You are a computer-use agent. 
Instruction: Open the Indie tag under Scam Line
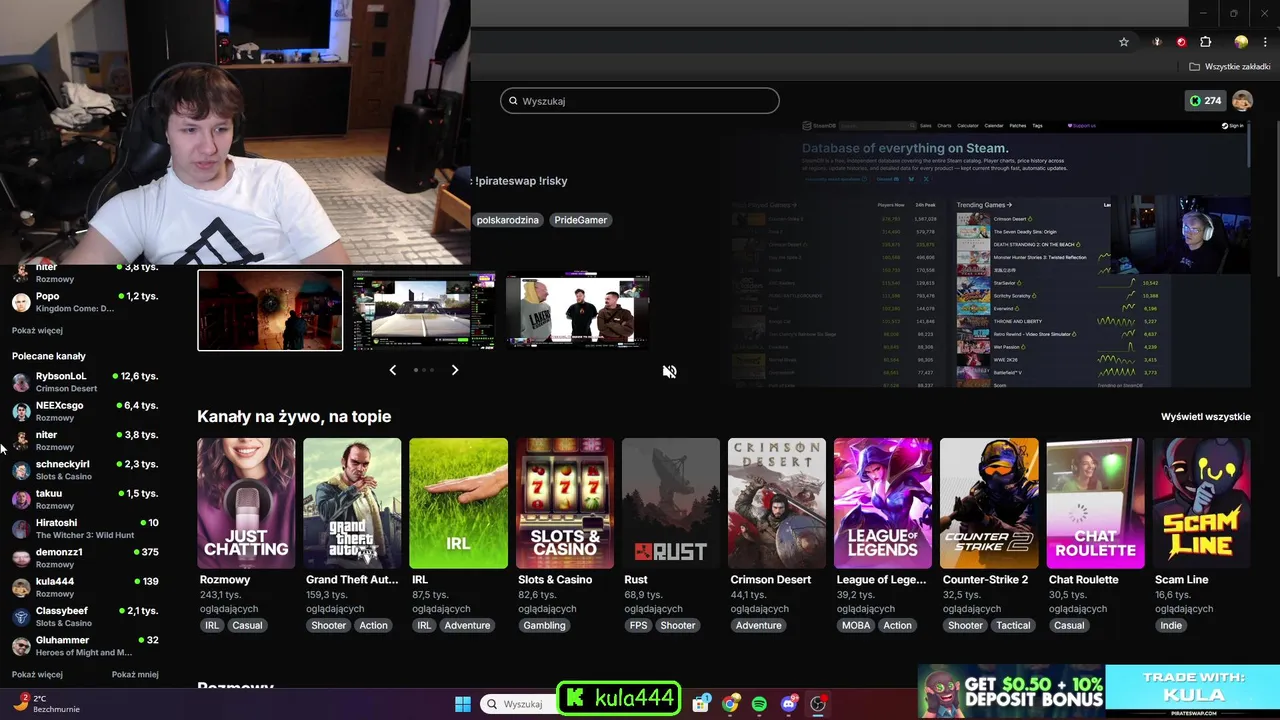(x=1171, y=625)
